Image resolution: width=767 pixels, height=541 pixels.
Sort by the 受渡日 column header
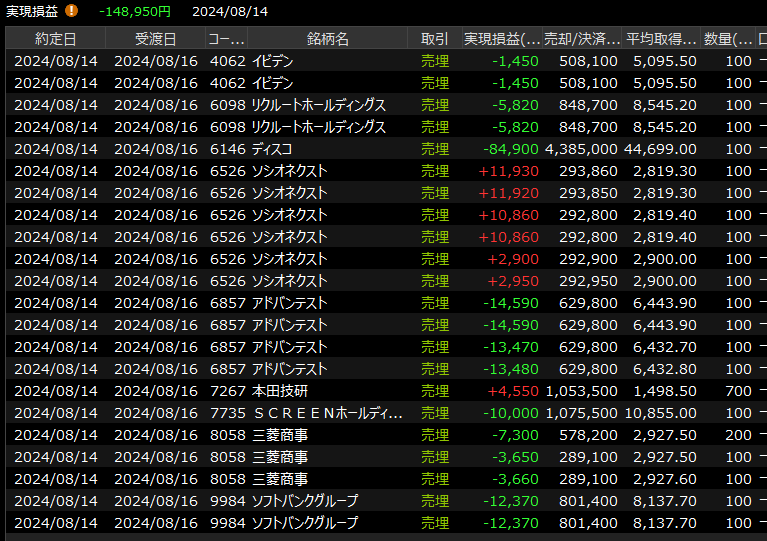point(155,39)
